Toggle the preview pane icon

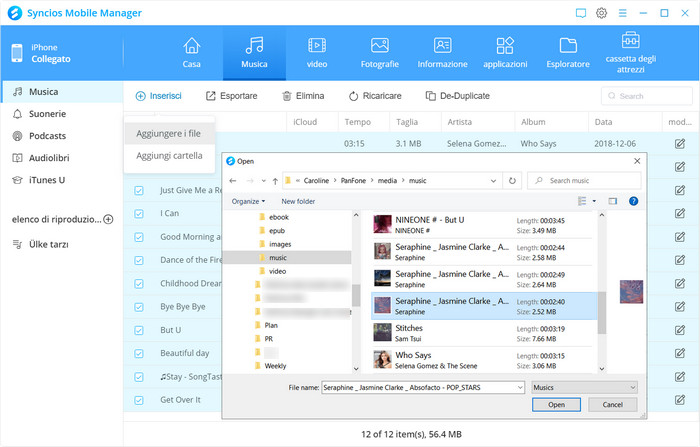point(612,201)
